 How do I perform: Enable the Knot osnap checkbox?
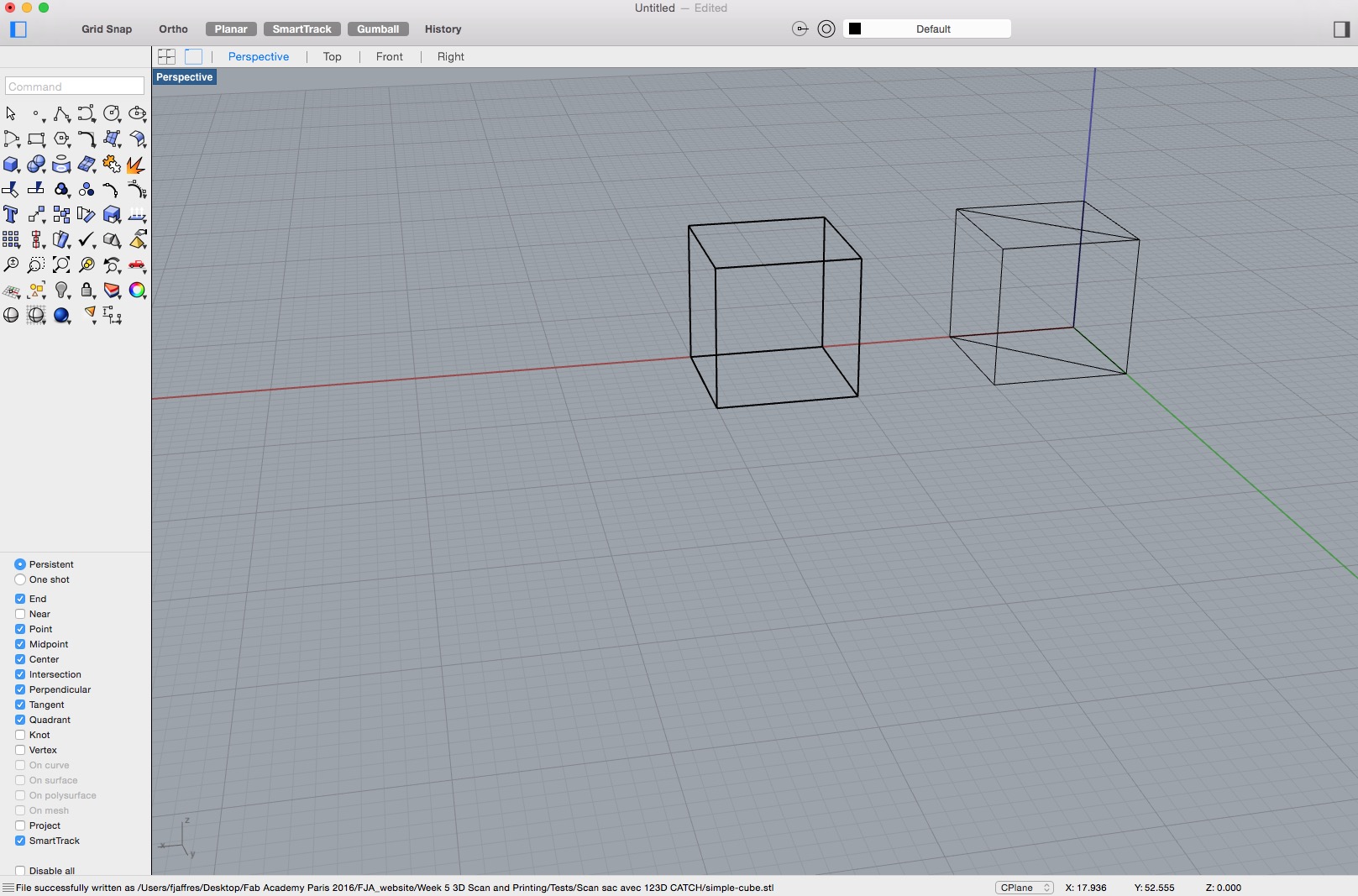(x=20, y=735)
